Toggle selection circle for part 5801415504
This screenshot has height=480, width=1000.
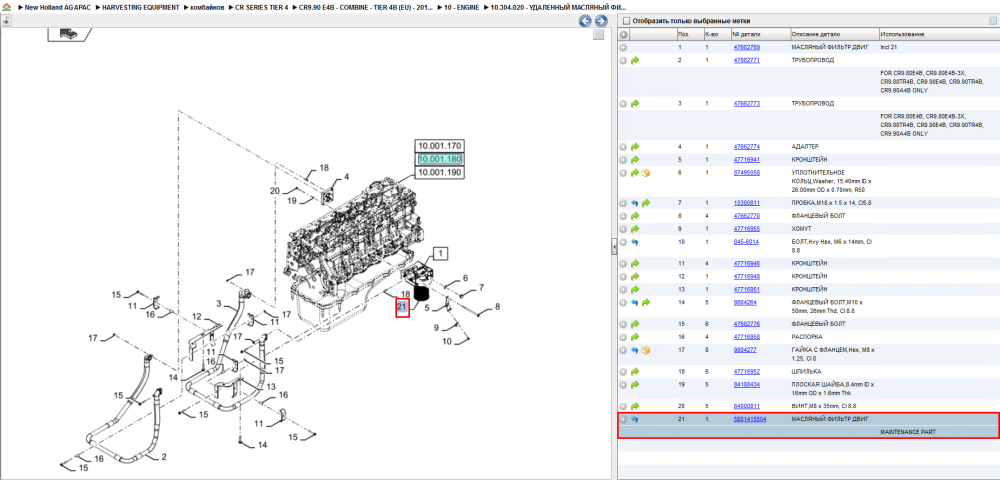(623, 419)
